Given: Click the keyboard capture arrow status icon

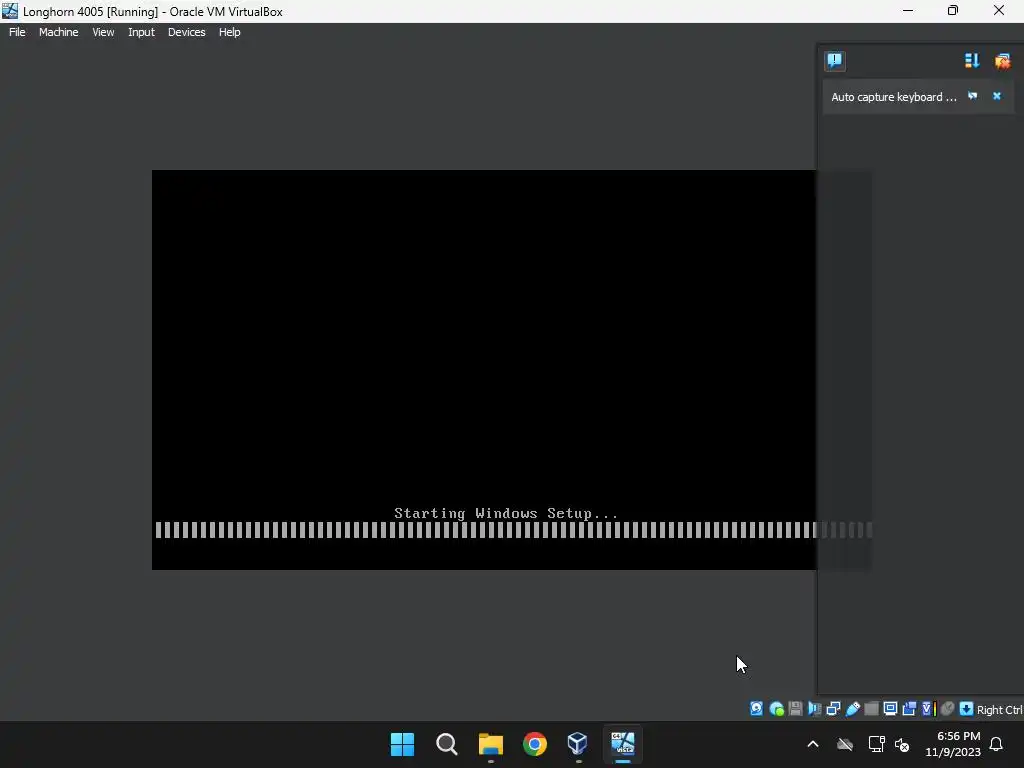Looking at the screenshot, I should (967, 709).
